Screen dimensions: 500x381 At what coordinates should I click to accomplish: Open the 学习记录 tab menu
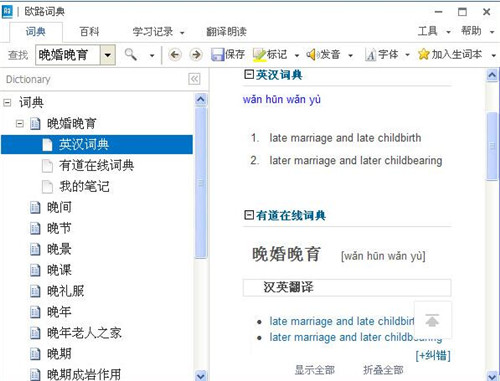pos(158,32)
